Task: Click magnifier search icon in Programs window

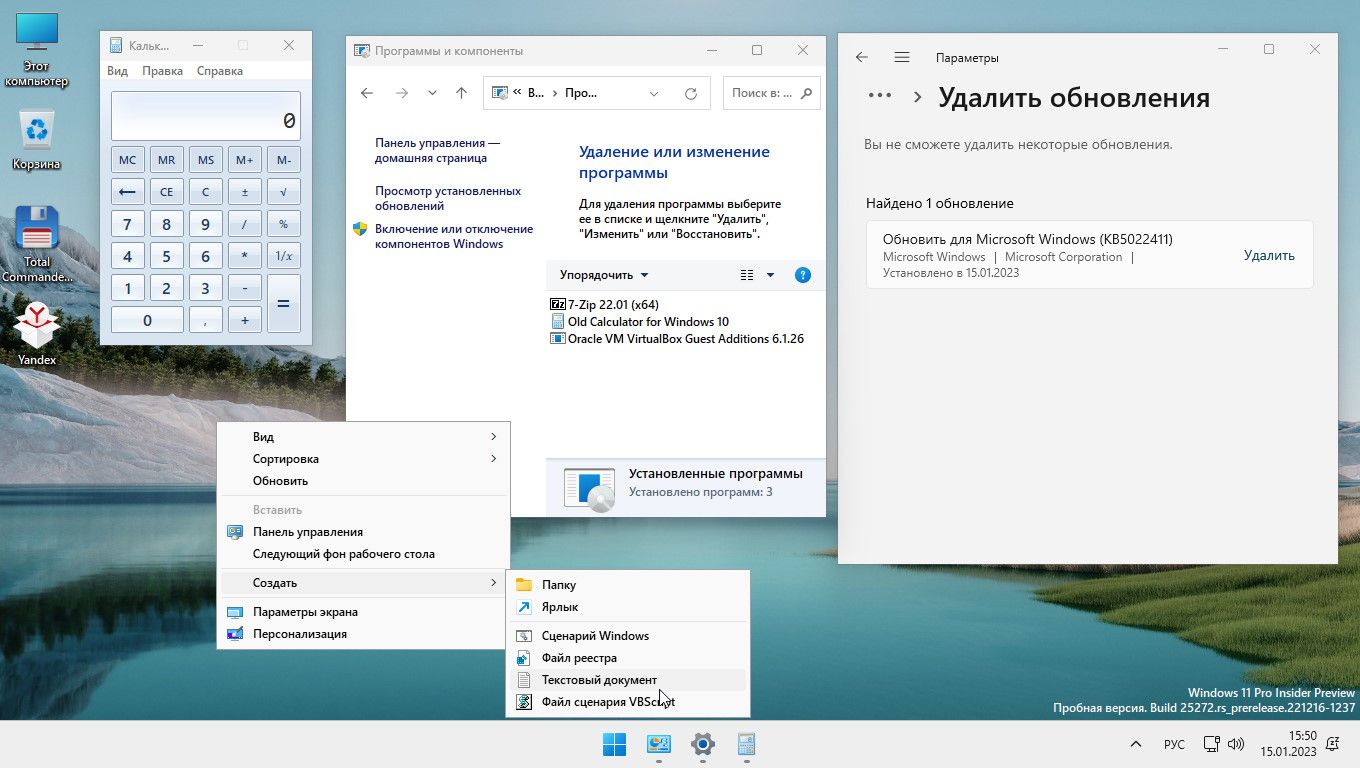Action: [807, 93]
